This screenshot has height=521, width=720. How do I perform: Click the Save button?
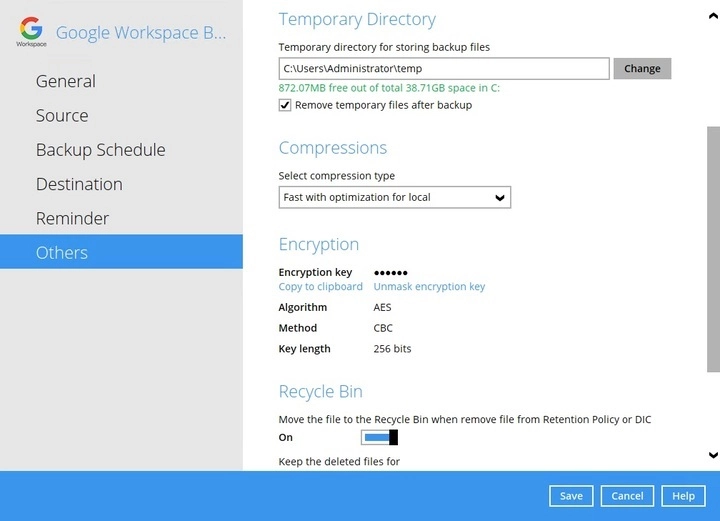571,496
